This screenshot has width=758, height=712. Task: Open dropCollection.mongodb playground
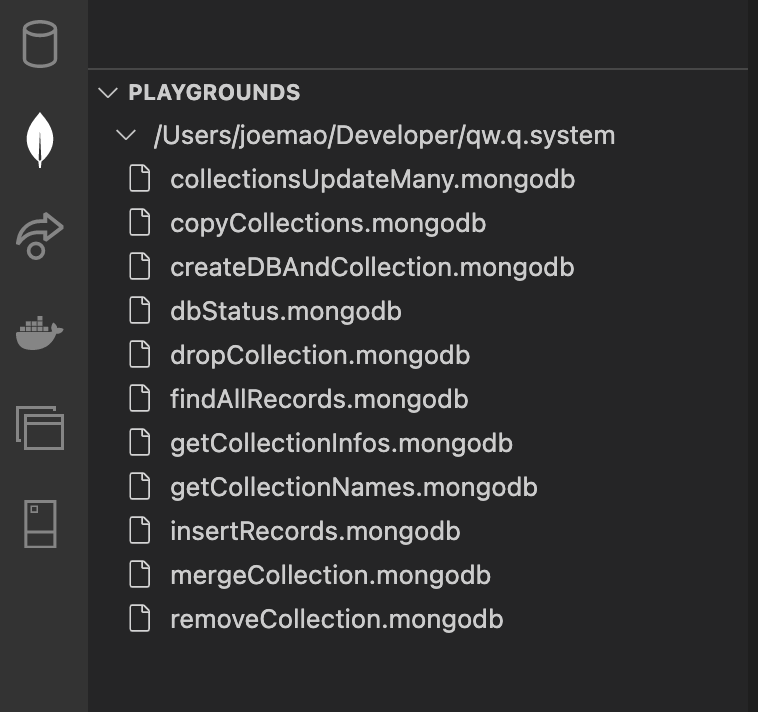tap(320, 355)
